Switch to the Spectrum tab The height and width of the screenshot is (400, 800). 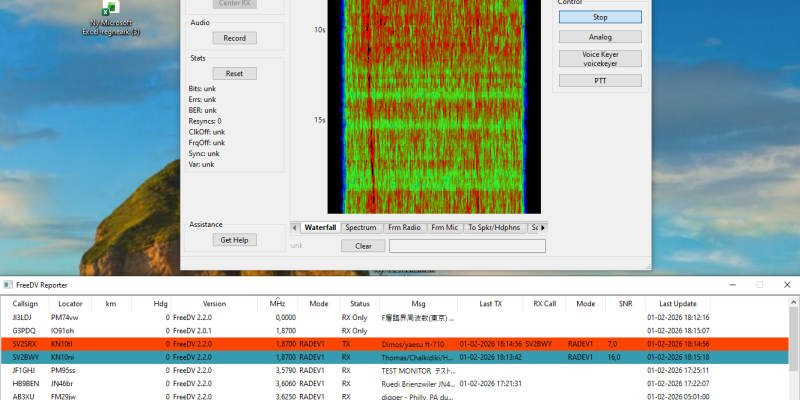click(x=361, y=228)
